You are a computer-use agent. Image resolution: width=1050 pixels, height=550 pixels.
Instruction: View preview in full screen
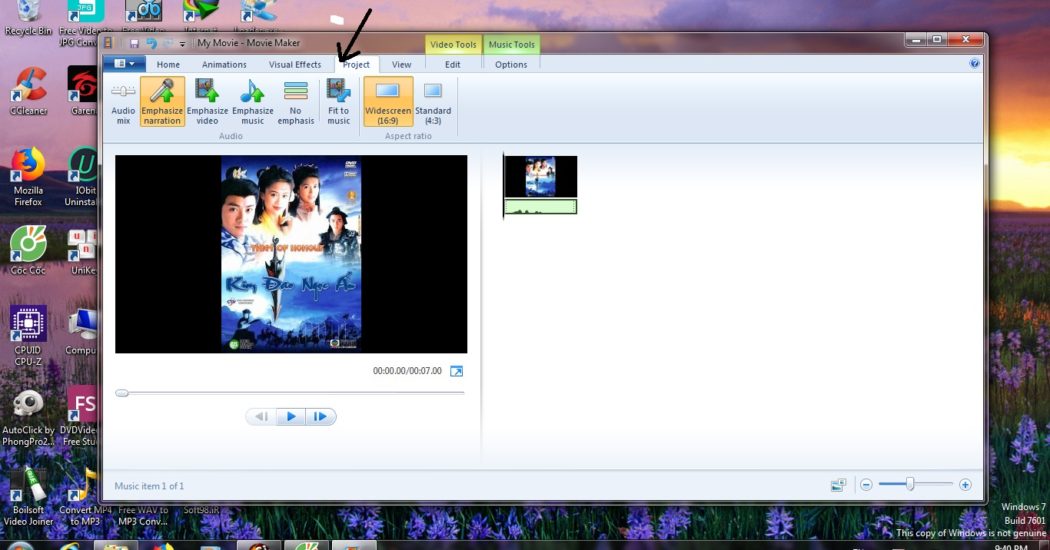[456, 371]
